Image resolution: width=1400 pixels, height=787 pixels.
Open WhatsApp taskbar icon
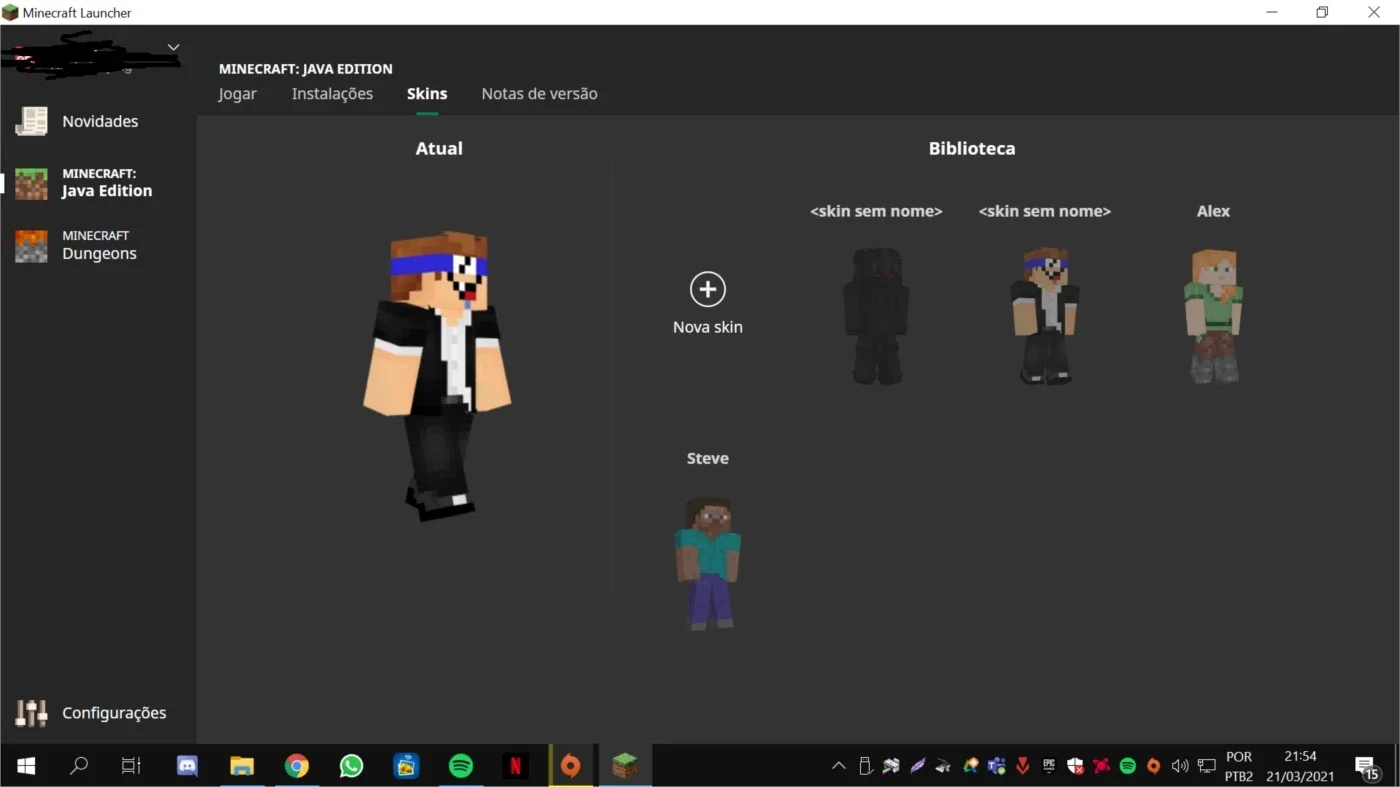click(351, 766)
